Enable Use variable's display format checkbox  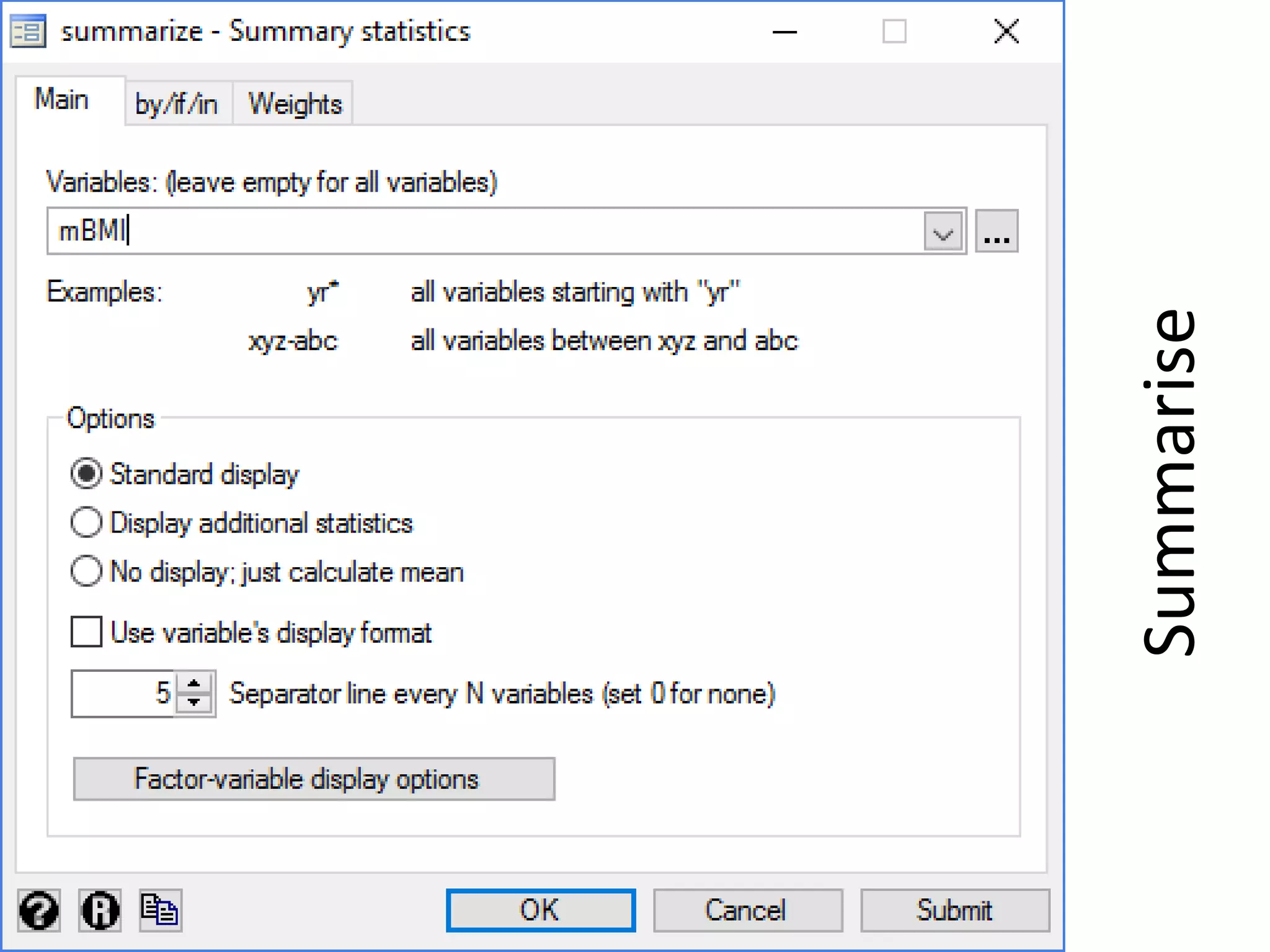86,632
